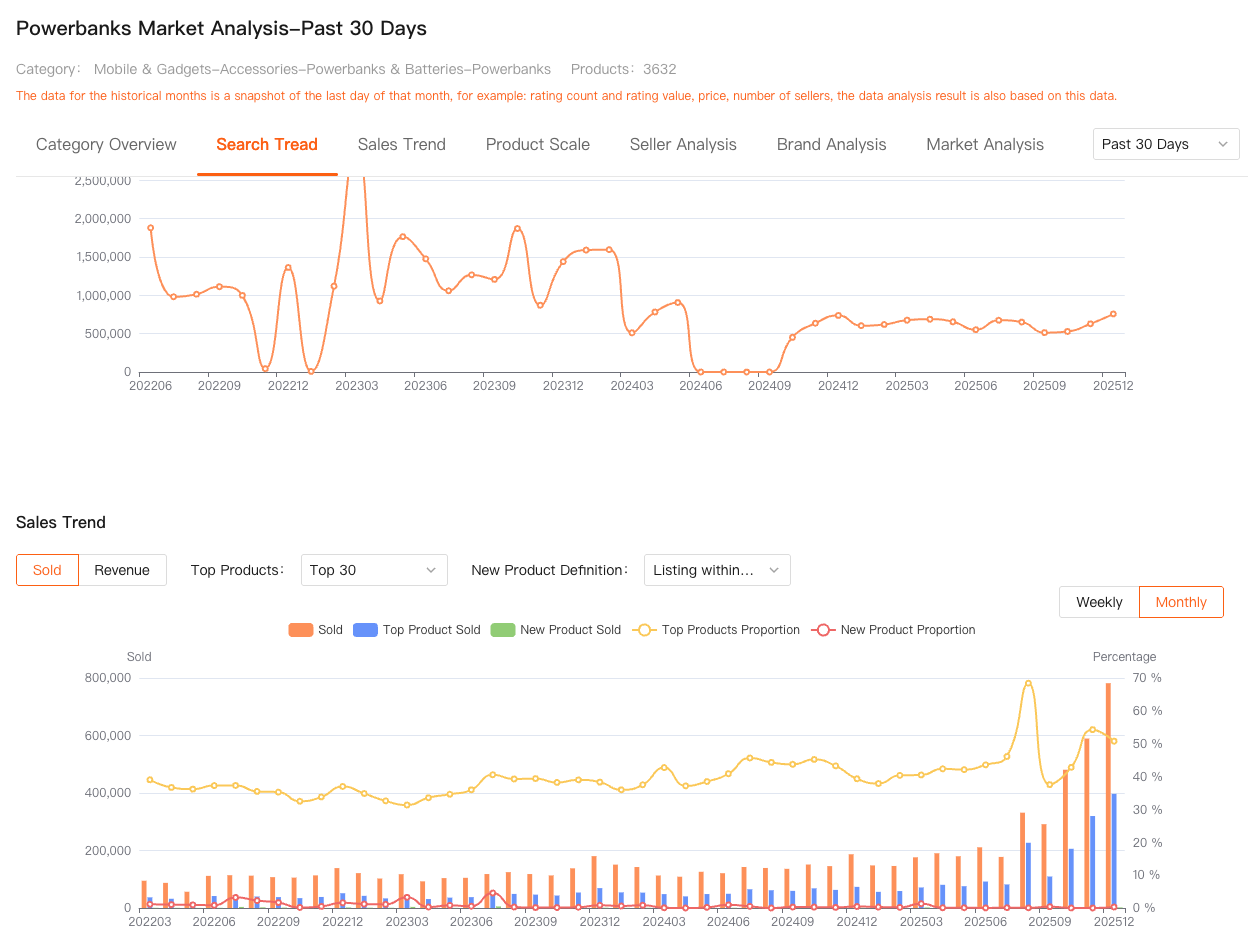The image size is (1252, 942).
Task: Switch to Category Overview tab
Action: tap(106, 145)
